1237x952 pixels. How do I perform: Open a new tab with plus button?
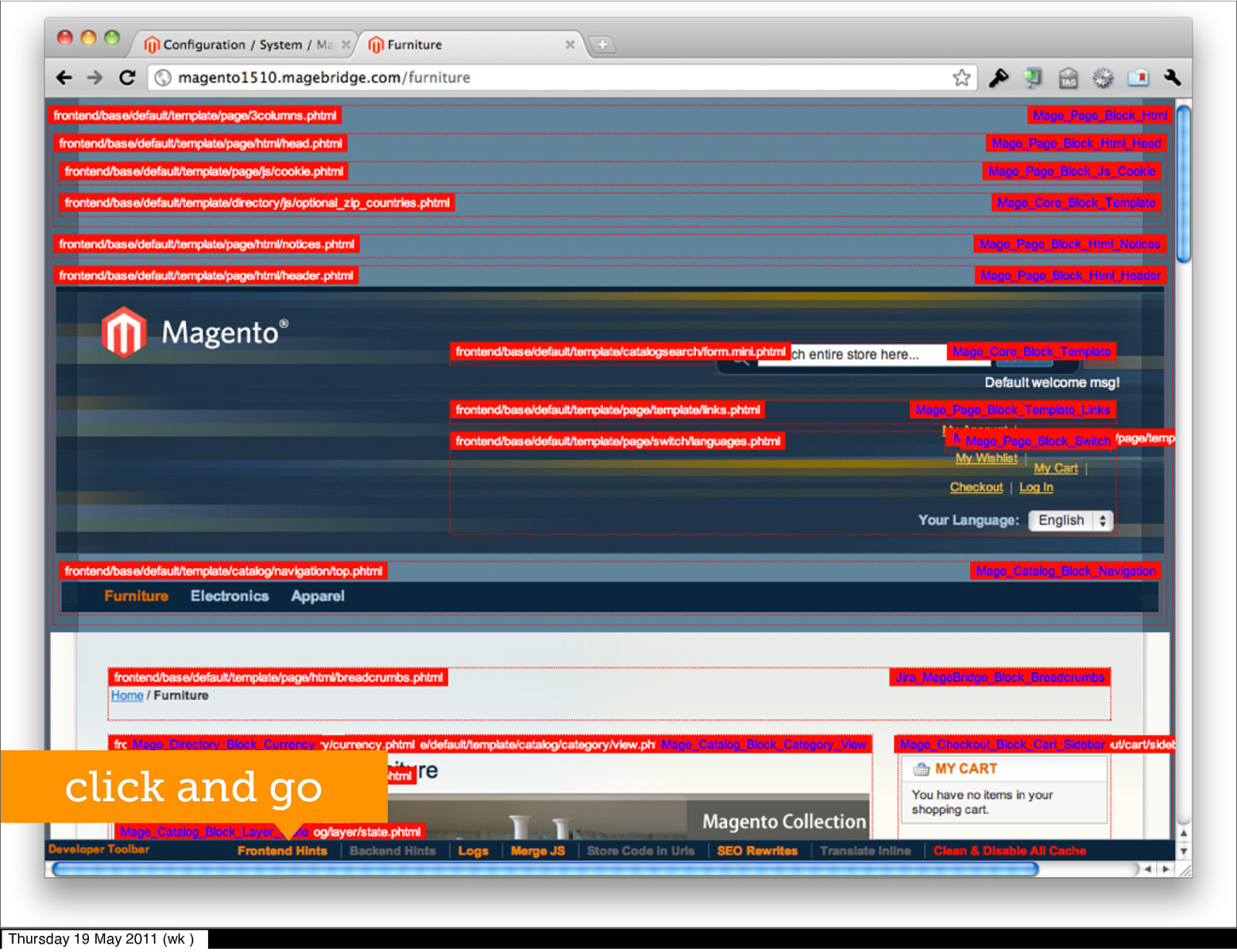pos(602,45)
